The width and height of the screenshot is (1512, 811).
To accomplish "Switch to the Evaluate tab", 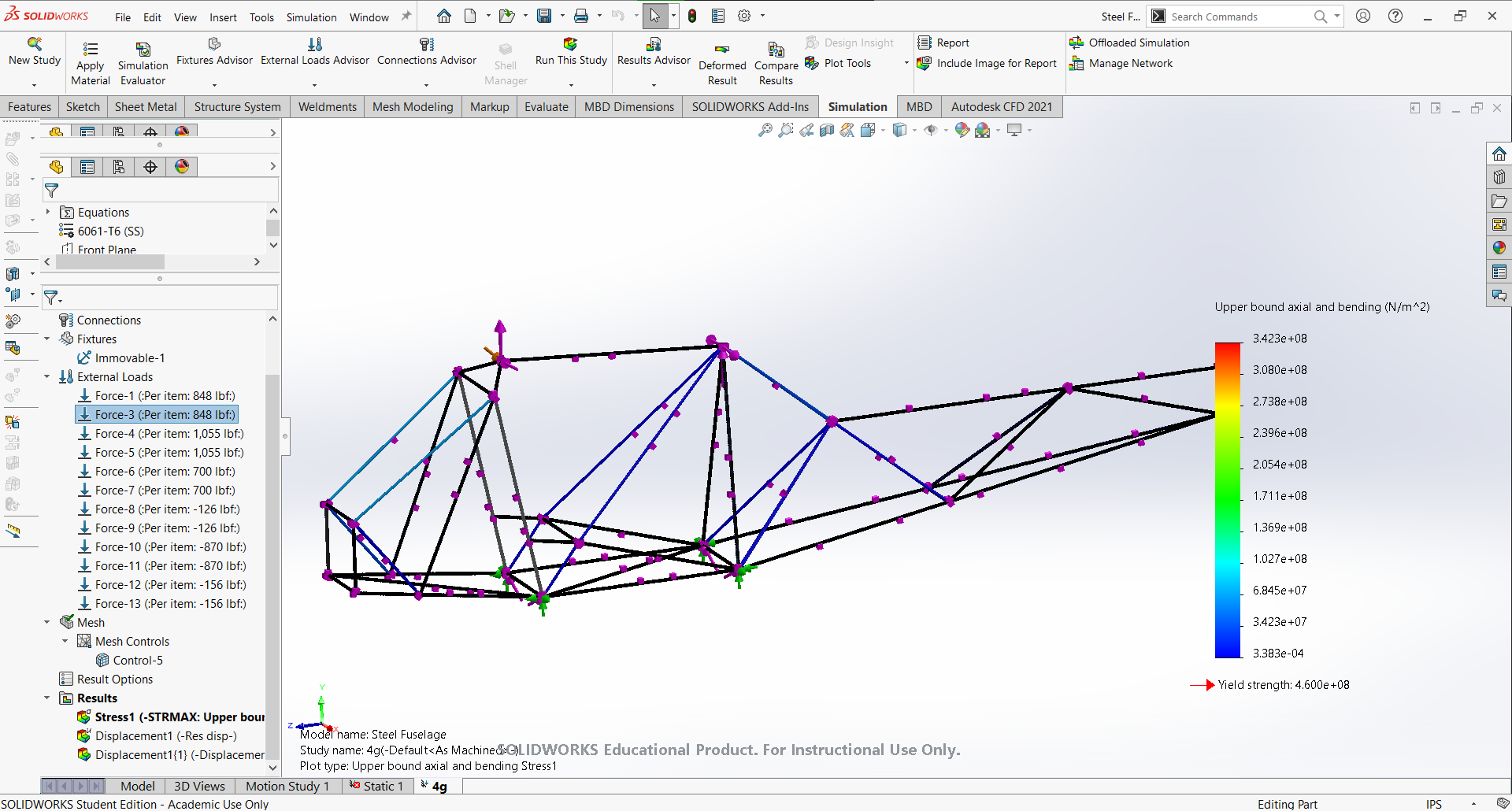I will click(547, 107).
